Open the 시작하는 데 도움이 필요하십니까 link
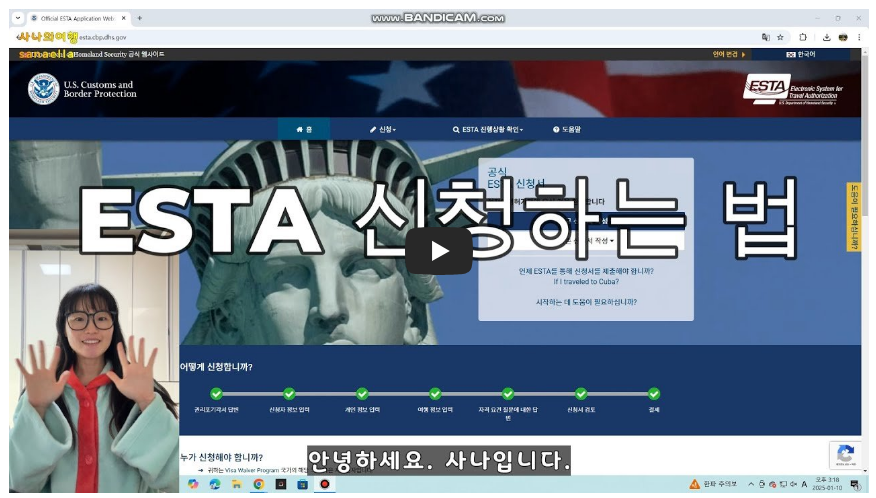This screenshot has width=876, height=498. click(586, 302)
